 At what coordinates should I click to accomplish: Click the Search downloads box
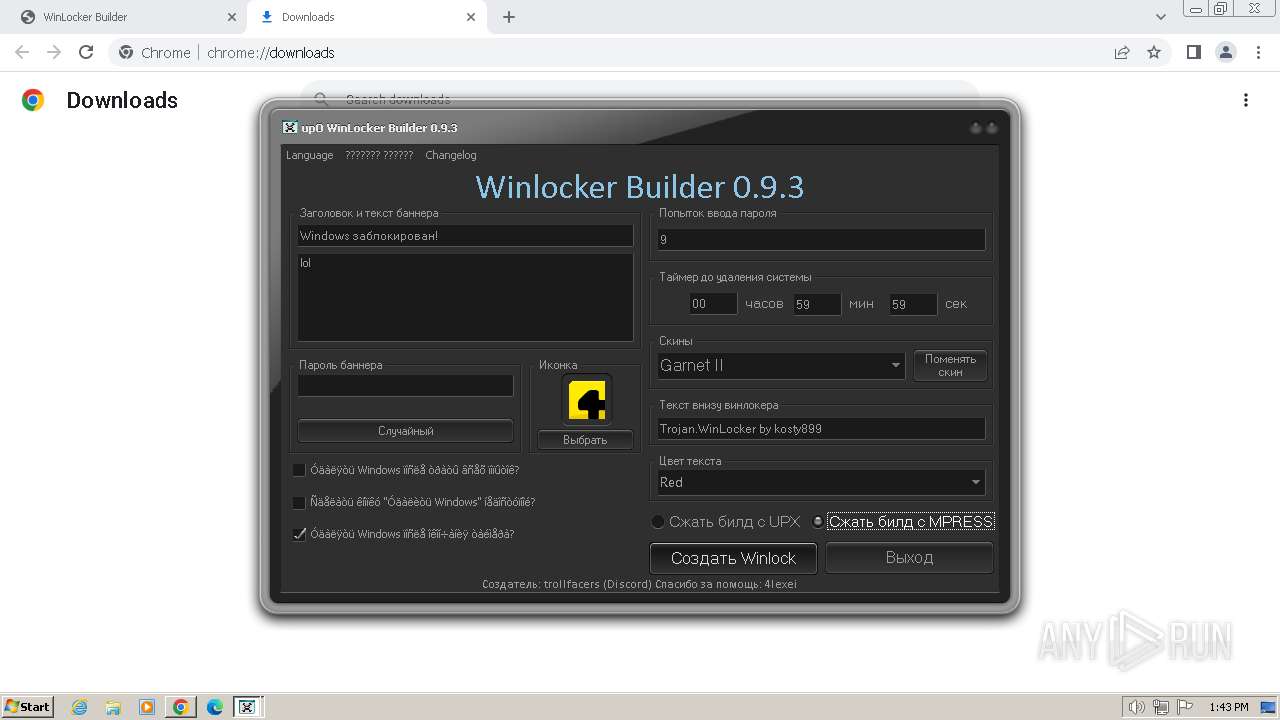[x=640, y=99]
